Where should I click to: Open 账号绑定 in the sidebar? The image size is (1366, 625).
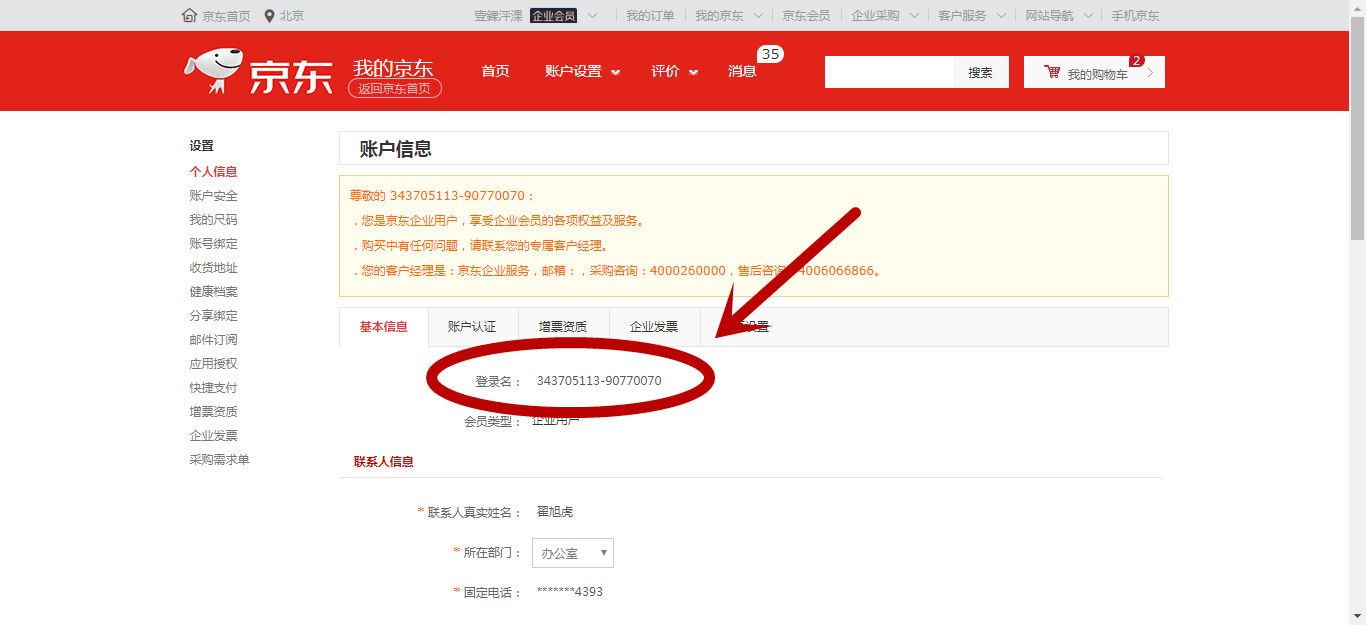pos(213,244)
